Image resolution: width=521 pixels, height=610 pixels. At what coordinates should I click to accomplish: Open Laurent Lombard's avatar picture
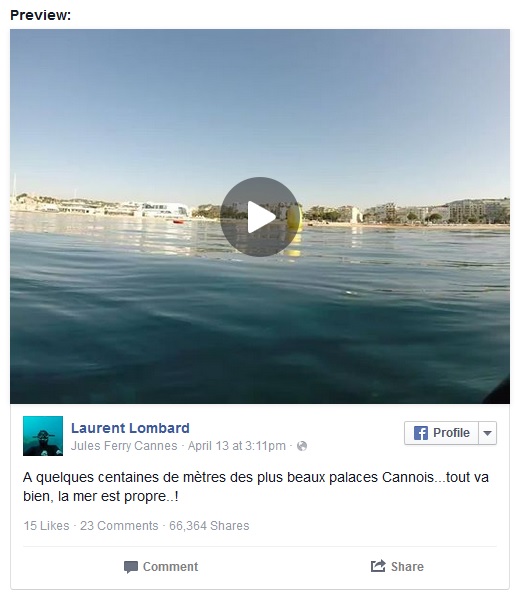point(43,436)
